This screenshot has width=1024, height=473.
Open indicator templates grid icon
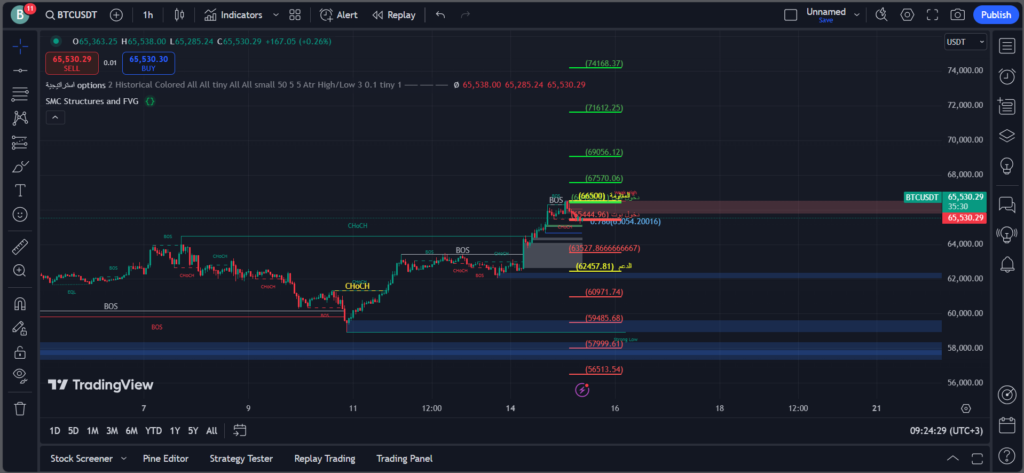click(295, 14)
